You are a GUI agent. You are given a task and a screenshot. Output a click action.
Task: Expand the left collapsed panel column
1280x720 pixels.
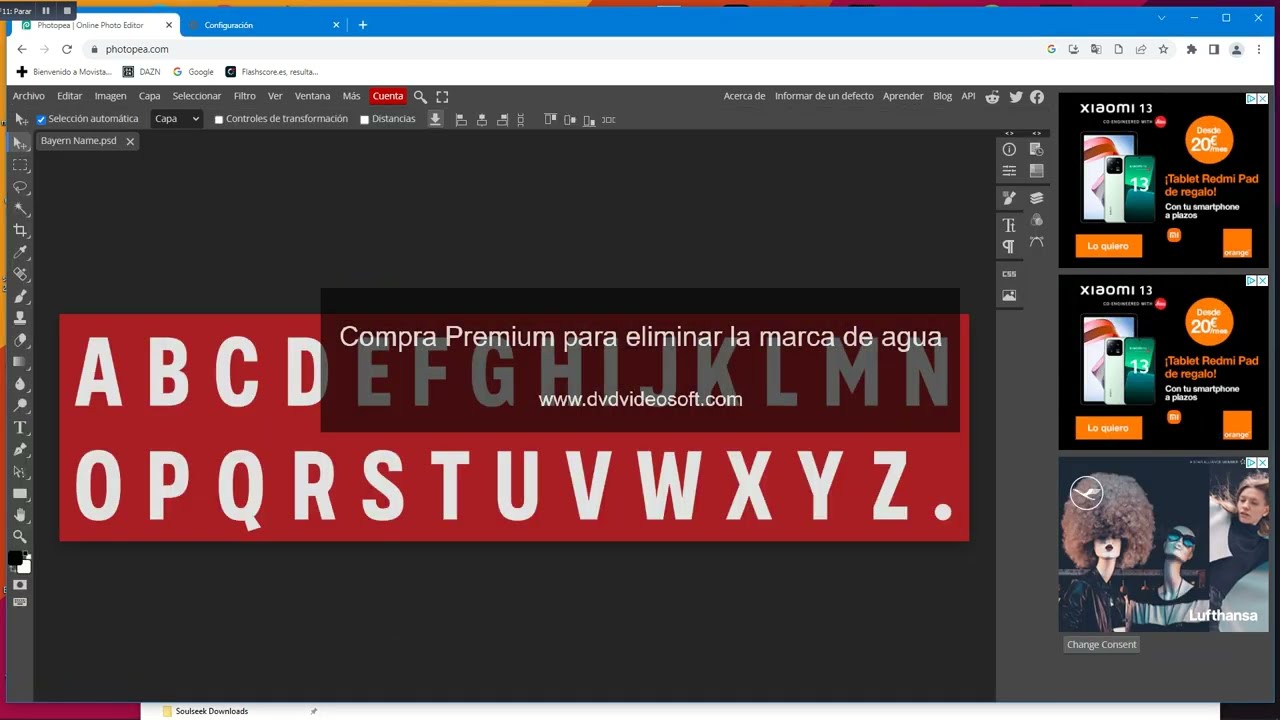1009,133
